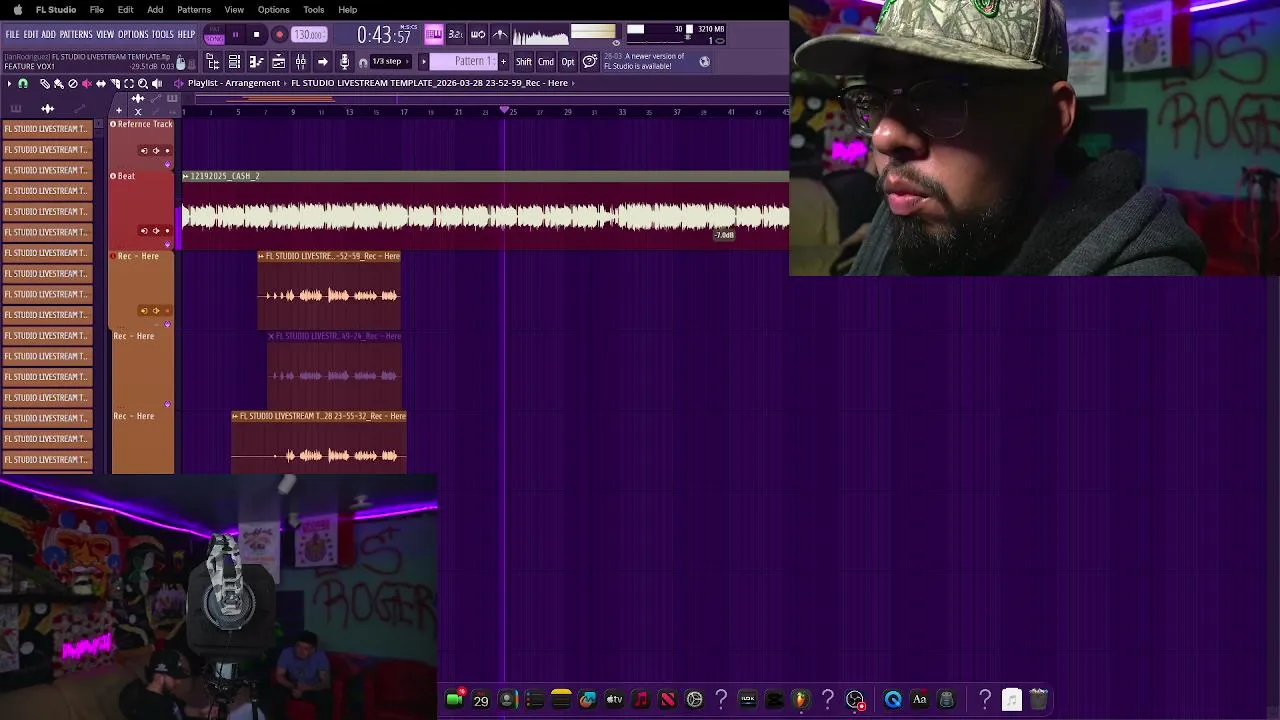Open the arrow next to the mixer arrow icon
This screenshot has width=1280, height=720.
(322, 61)
